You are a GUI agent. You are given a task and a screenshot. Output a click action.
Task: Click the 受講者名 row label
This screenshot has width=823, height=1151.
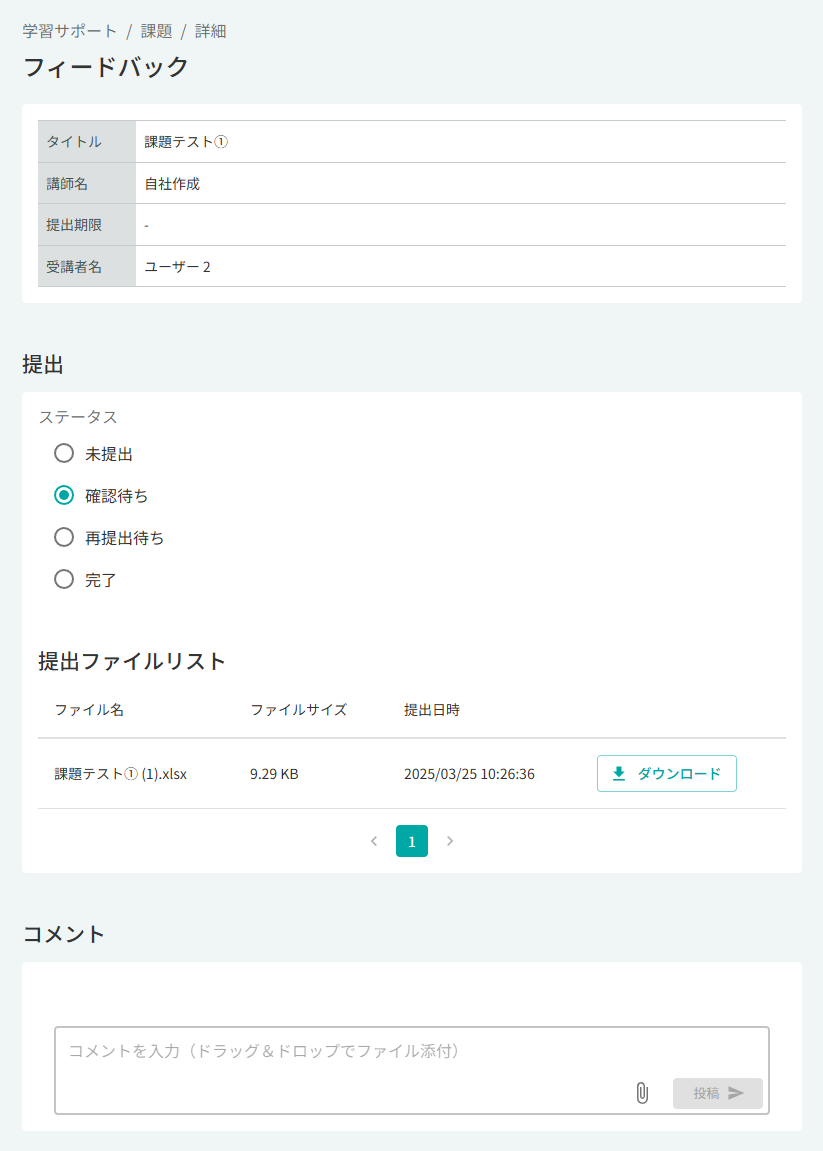[74, 266]
